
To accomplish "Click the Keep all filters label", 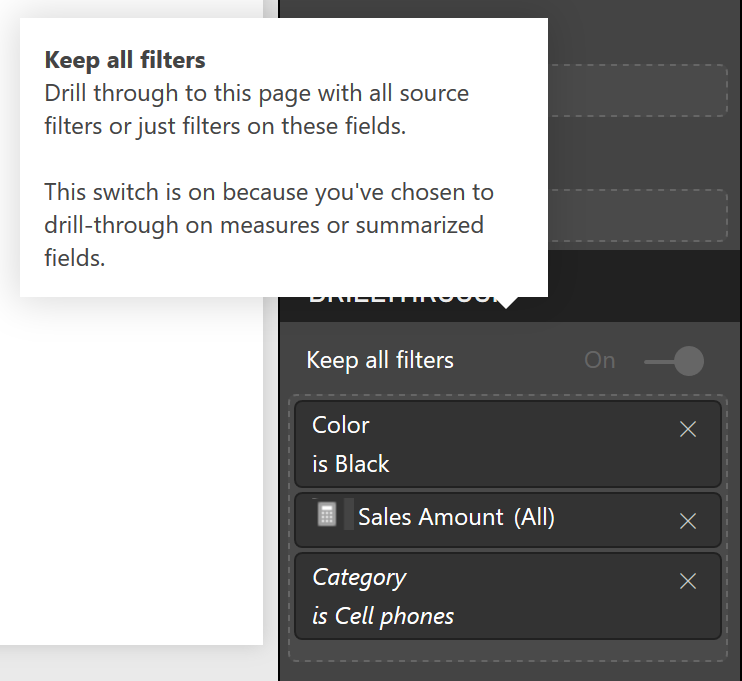I will click(380, 360).
